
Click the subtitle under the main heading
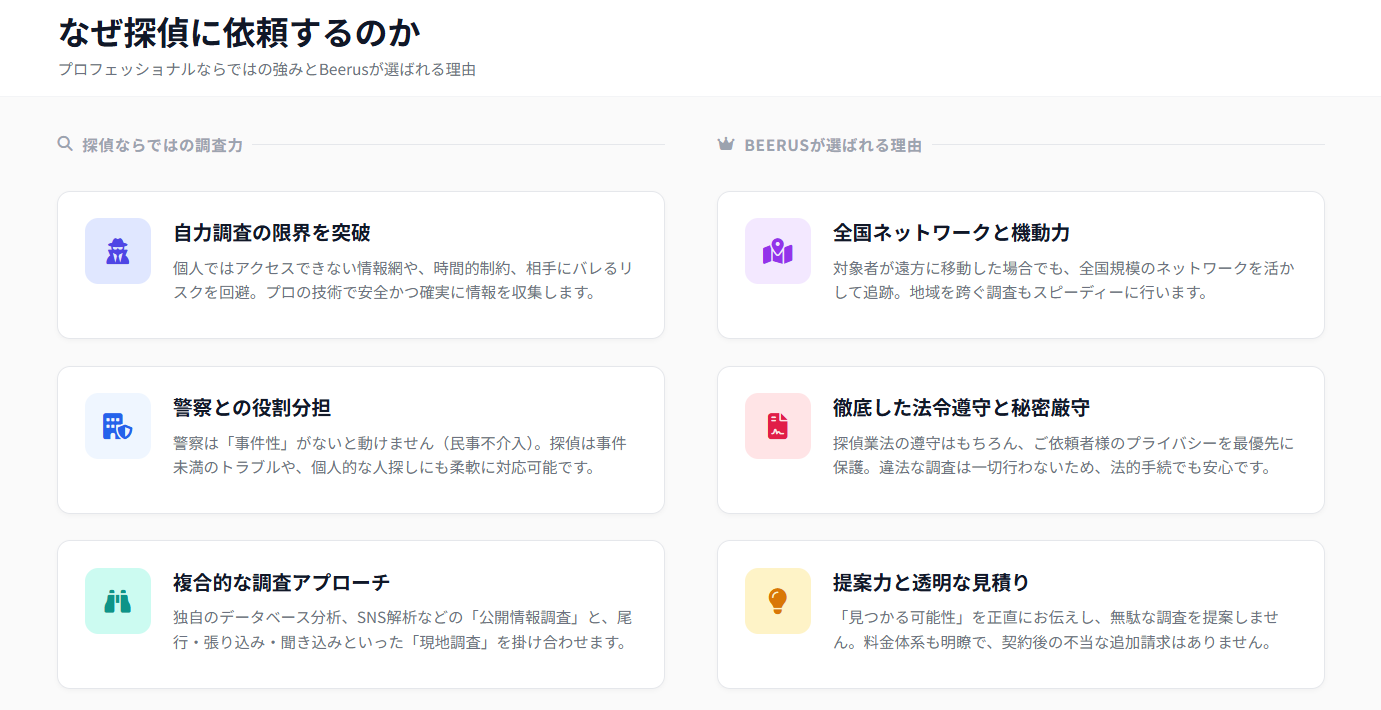[266, 69]
